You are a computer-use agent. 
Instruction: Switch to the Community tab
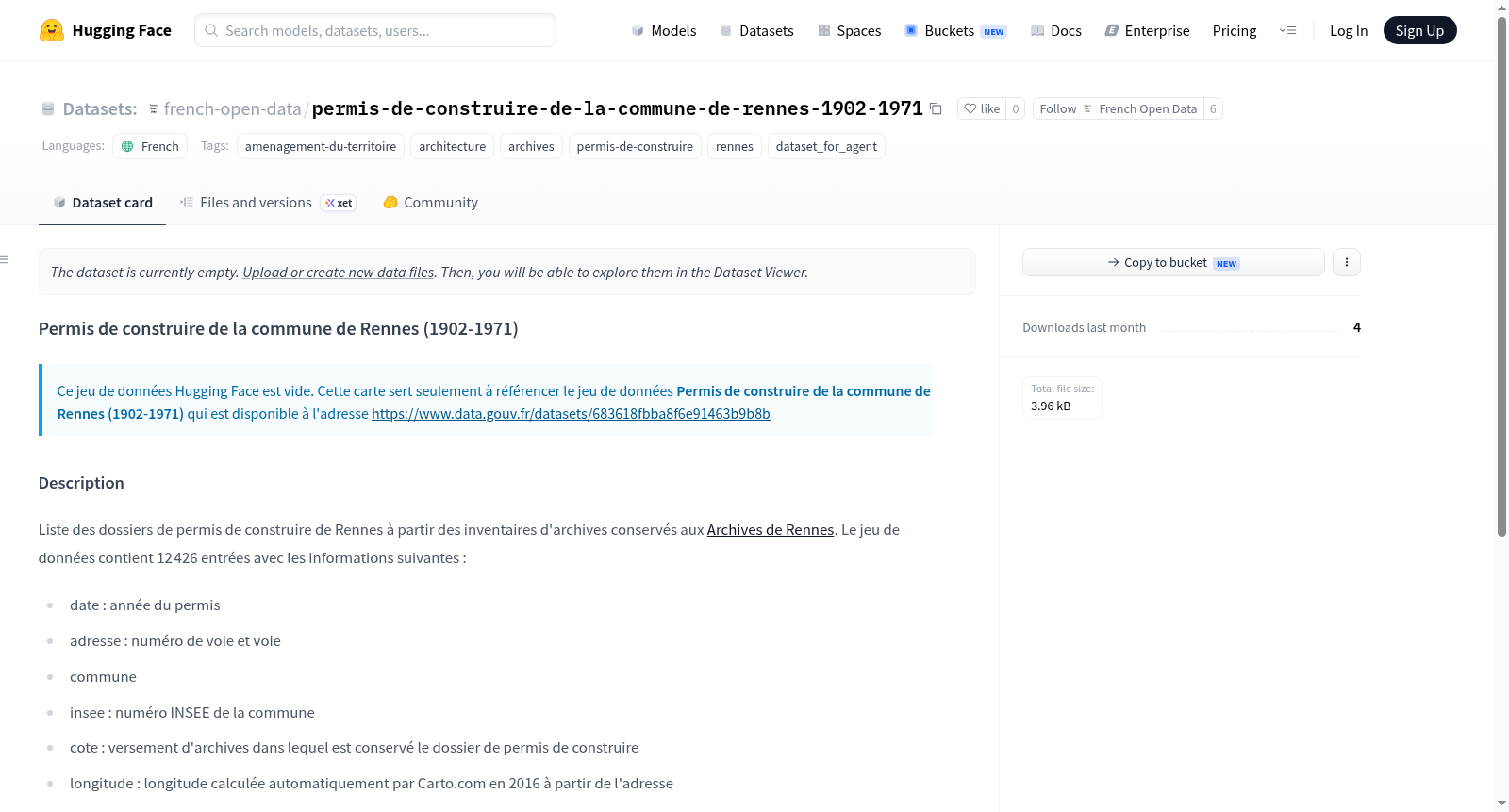[x=431, y=202]
